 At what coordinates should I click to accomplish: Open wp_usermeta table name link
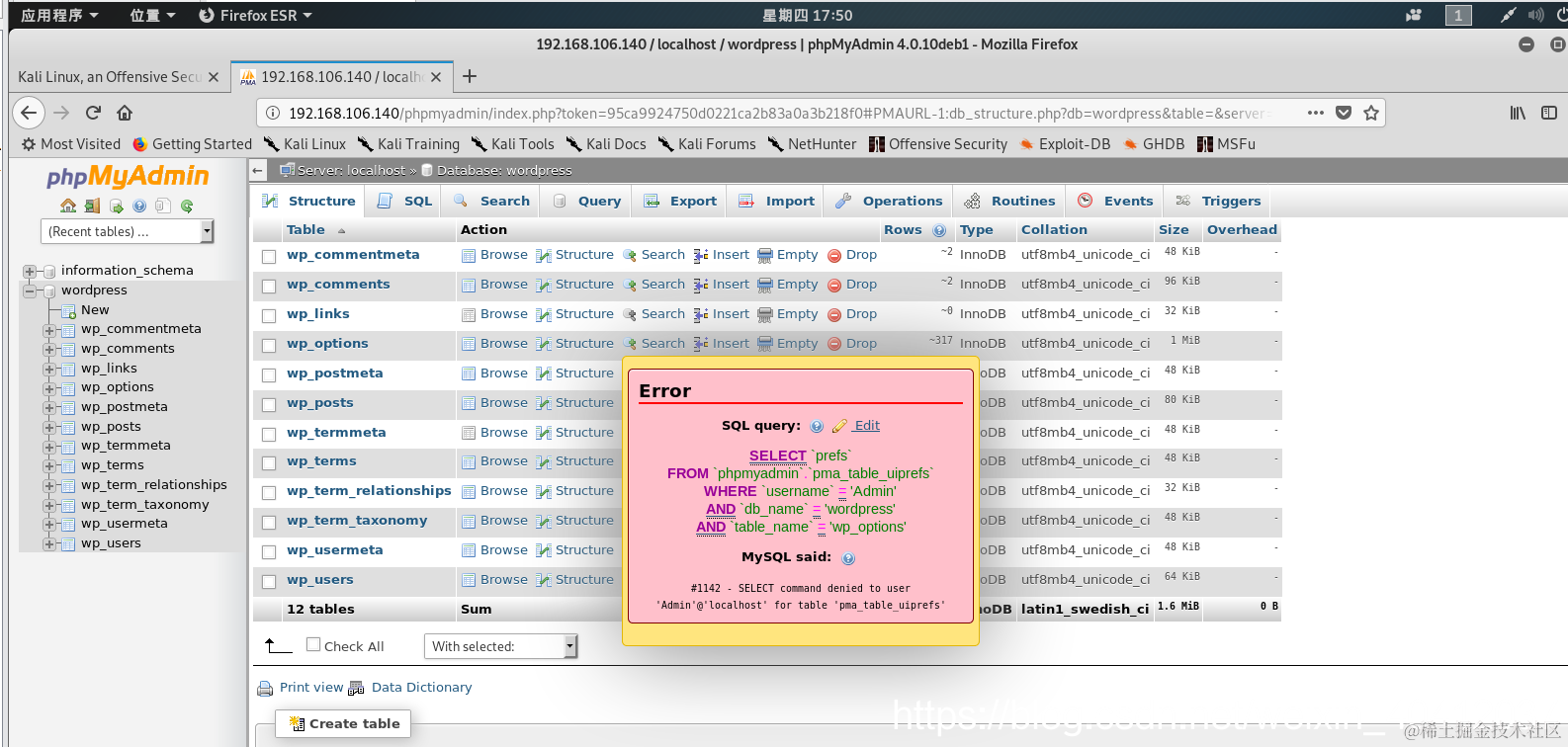coord(334,550)
